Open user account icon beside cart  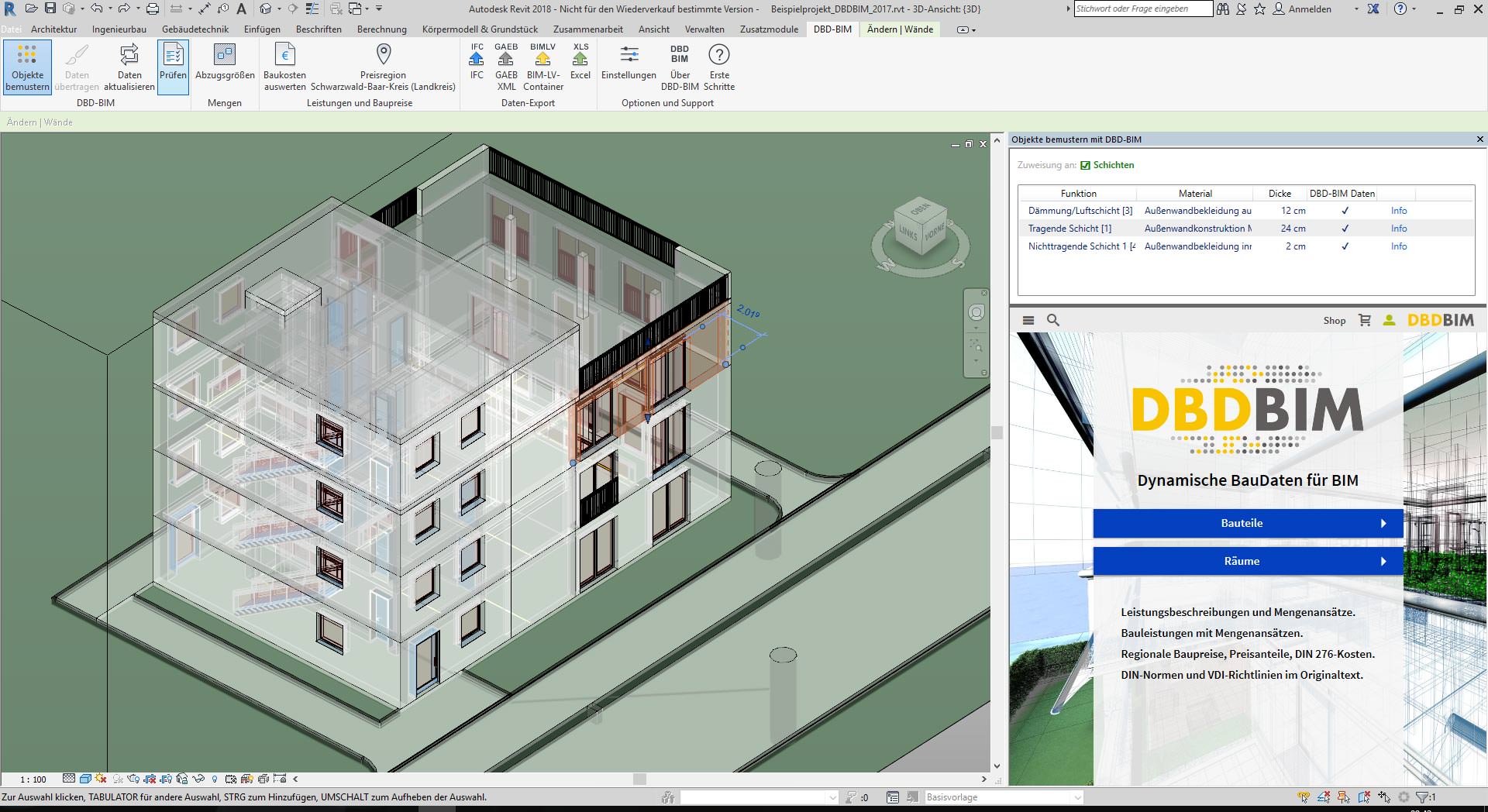pos(1390,320)
